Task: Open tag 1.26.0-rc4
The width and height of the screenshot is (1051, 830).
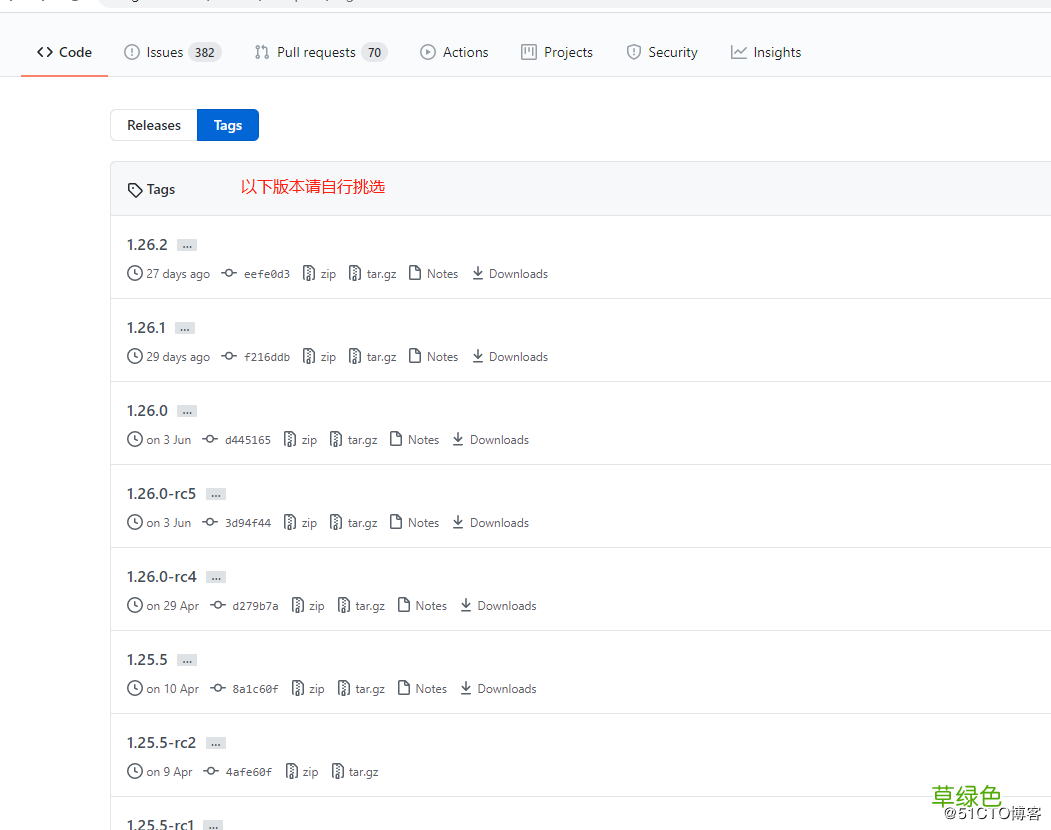Action: (162, 577)
